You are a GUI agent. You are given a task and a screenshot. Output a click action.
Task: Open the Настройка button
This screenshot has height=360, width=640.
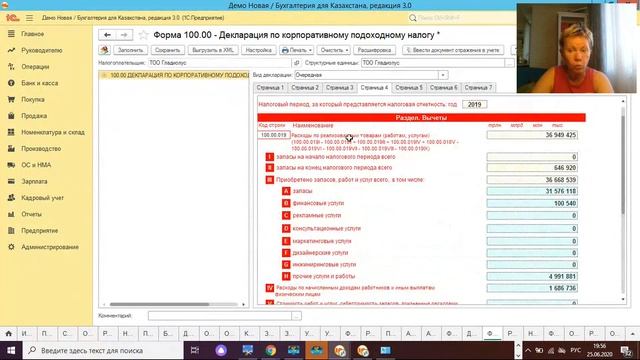[259, 50]
